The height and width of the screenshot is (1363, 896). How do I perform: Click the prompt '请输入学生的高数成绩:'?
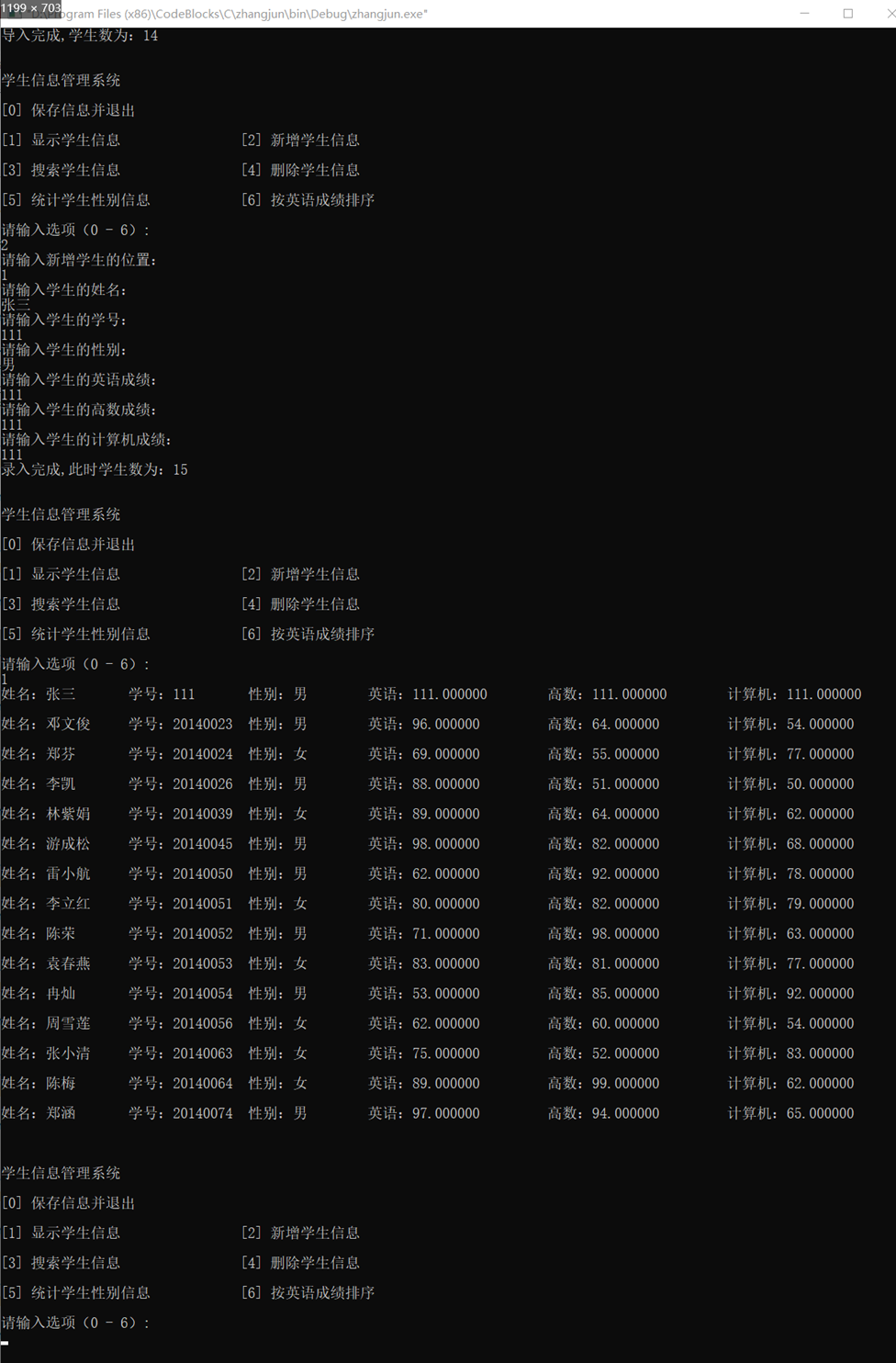[x=80, y=410]
